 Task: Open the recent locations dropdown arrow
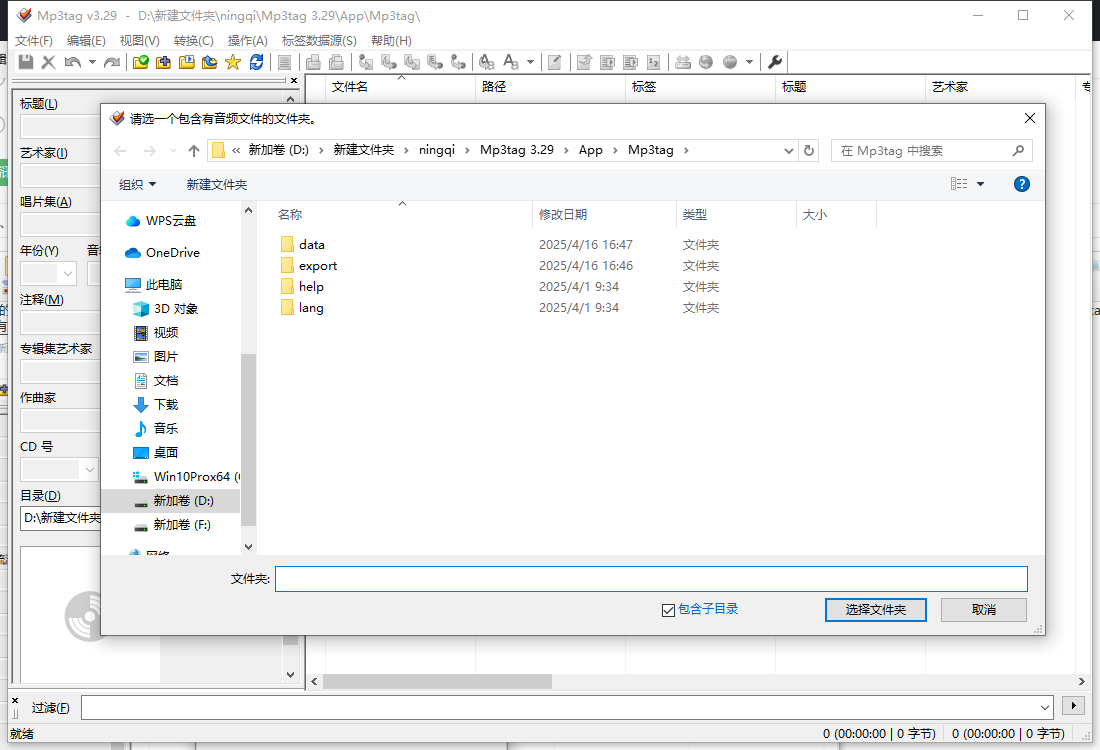pyautogui.click(x=173, y=151)
